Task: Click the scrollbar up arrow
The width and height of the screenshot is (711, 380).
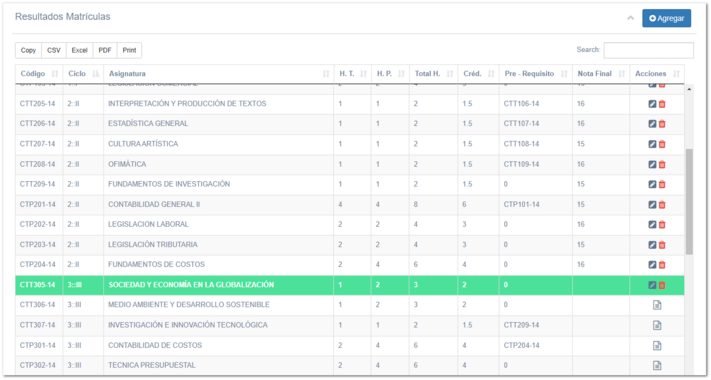Action: 689,89
